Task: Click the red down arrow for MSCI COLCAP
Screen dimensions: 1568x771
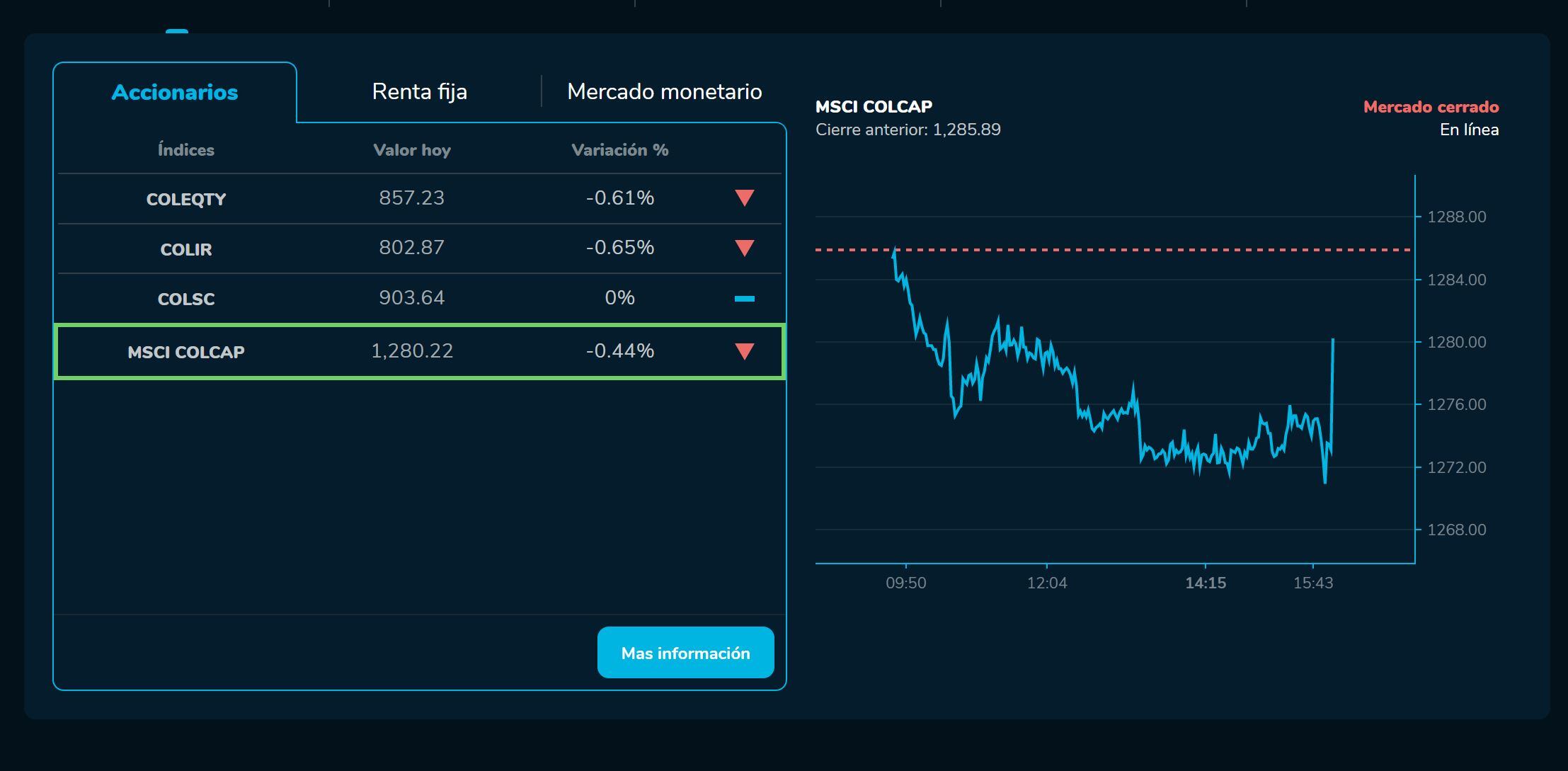Action: [743, 350]
